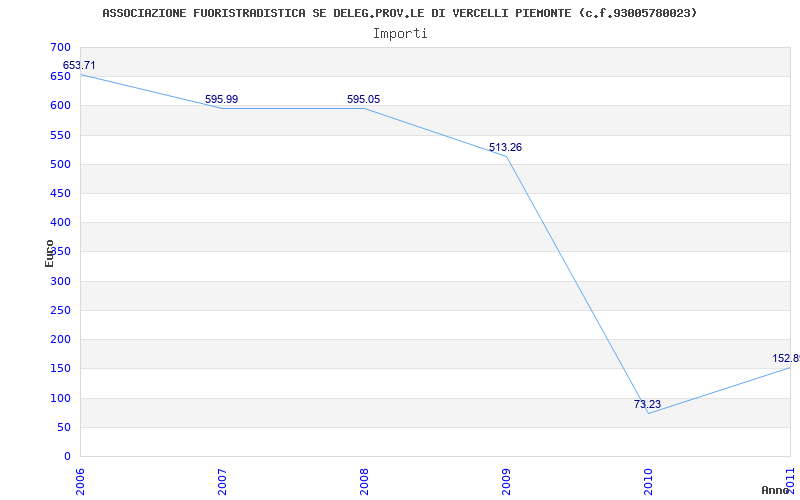Click the 'Importi' subtitle
The width and height of the screenshot is (800, 500).
click(x=400, y=34)
